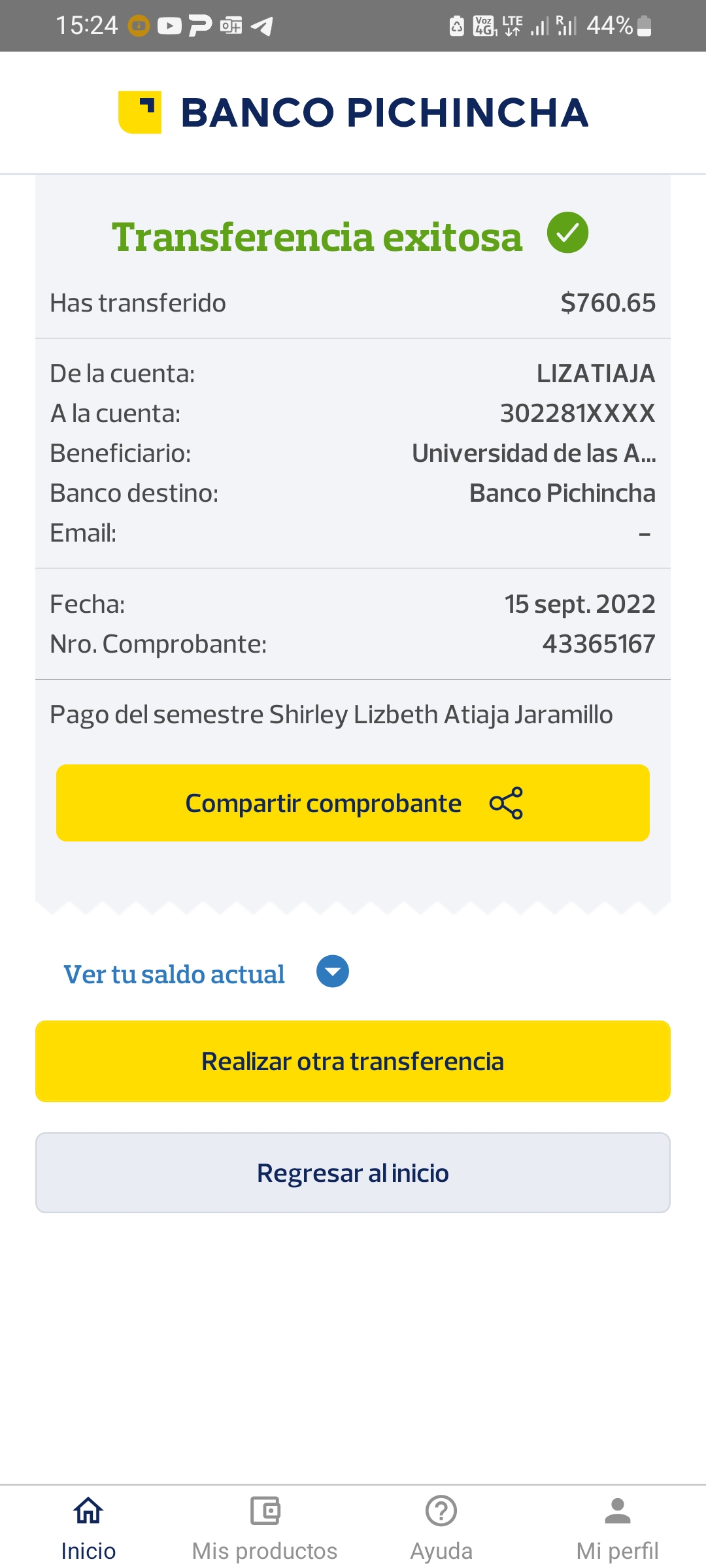The width and height of the screenshot is (706, 1568).
Task: Tap the share icon on Compartir comprobante
Action: click(506, 803)
